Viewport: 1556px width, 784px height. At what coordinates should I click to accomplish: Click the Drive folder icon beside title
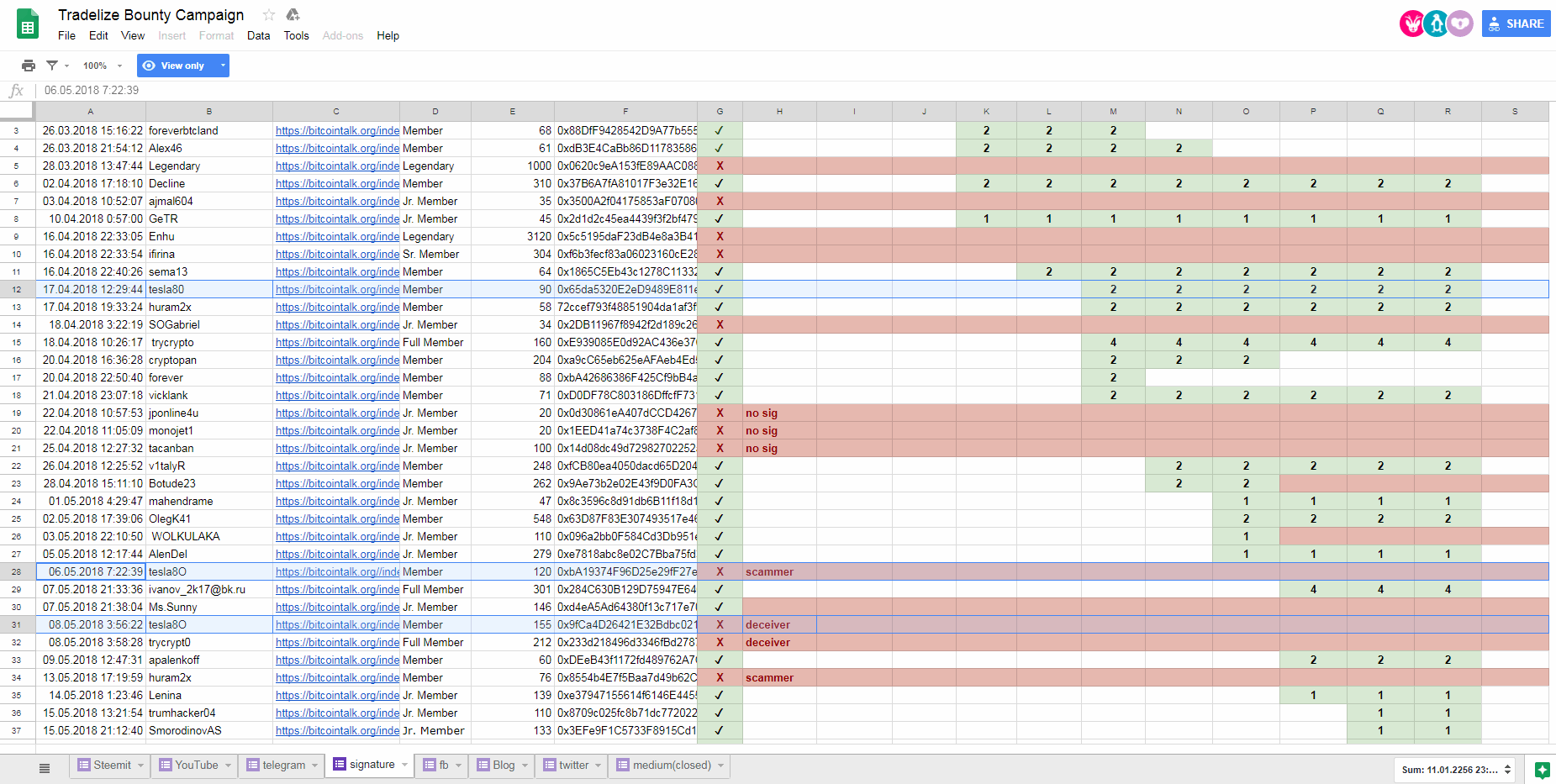pyautogui.click(x=293, y=15)
